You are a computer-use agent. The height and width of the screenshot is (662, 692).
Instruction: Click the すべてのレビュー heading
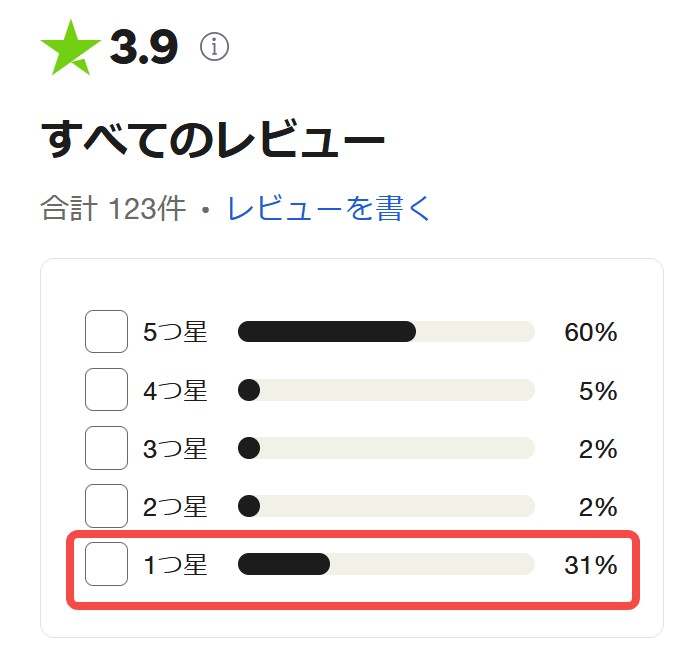tap(213, 139)
